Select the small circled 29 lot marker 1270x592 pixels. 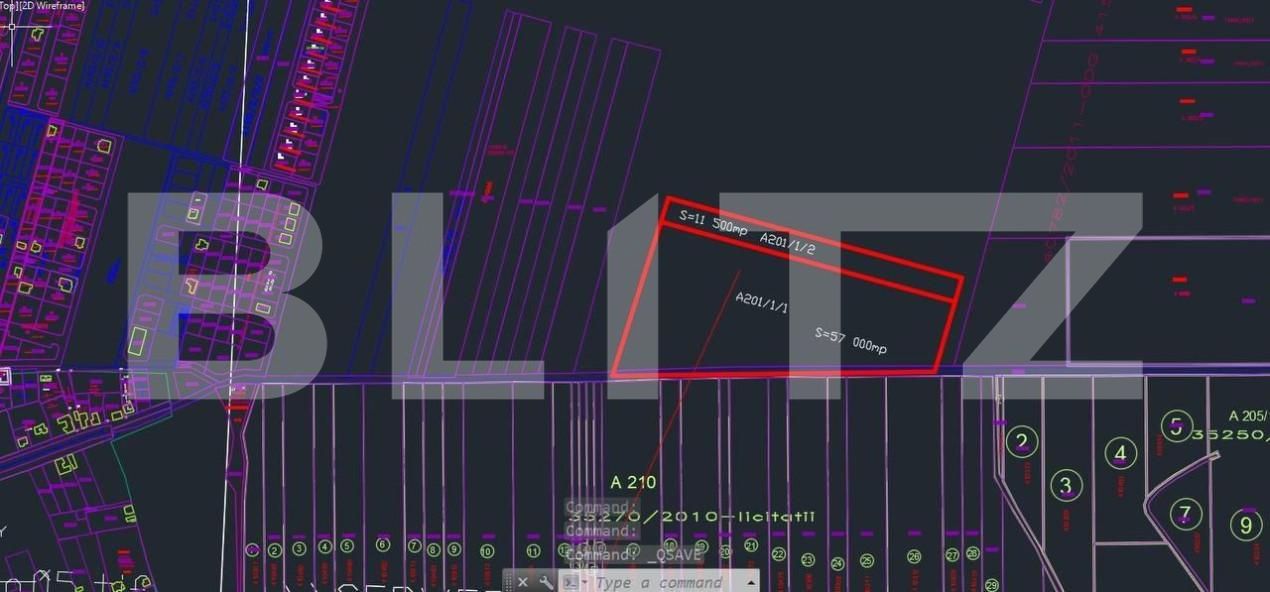[x=991, y=585]
